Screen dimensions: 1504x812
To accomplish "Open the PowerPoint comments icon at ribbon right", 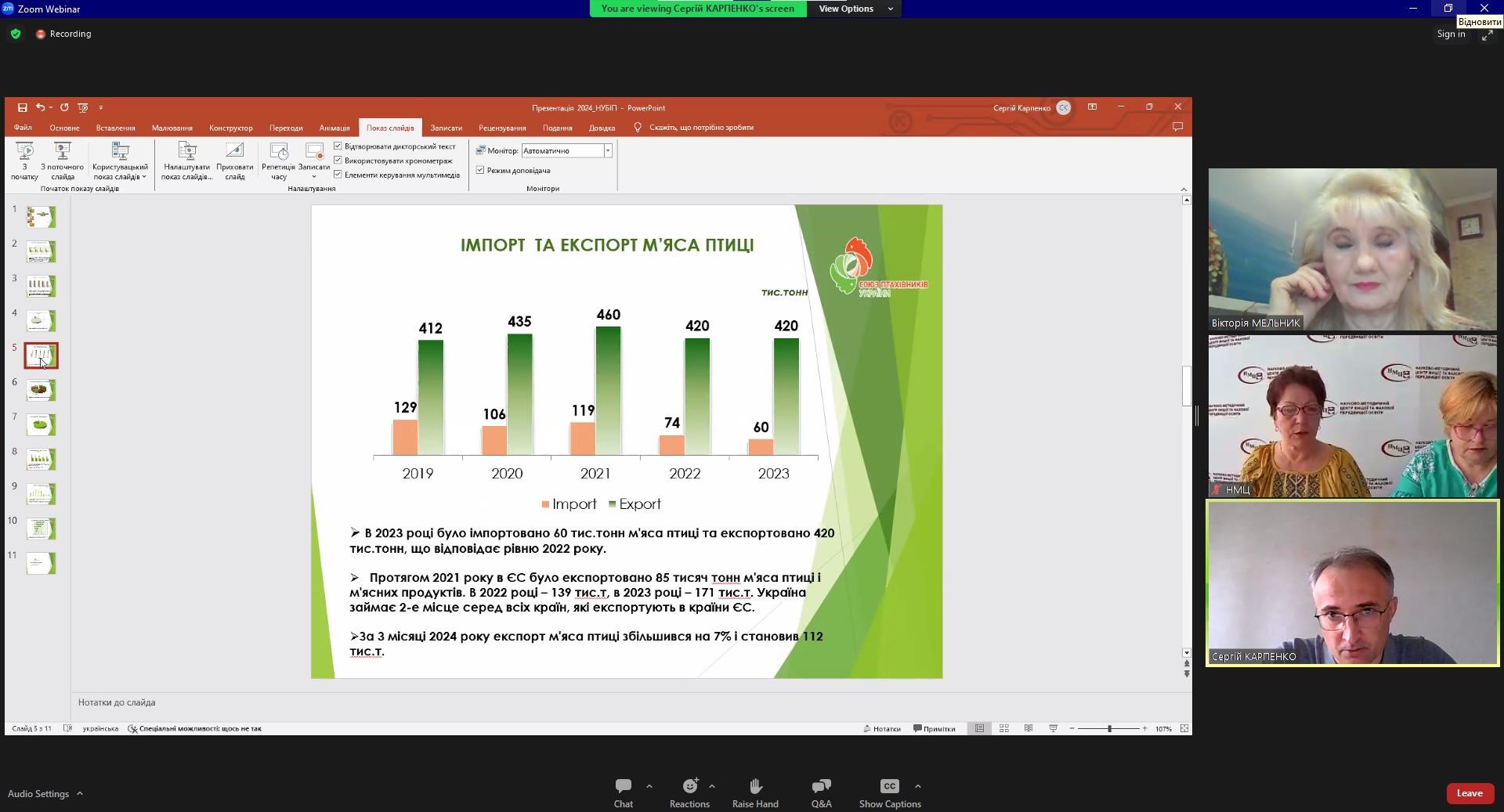I will [1177, 127].
